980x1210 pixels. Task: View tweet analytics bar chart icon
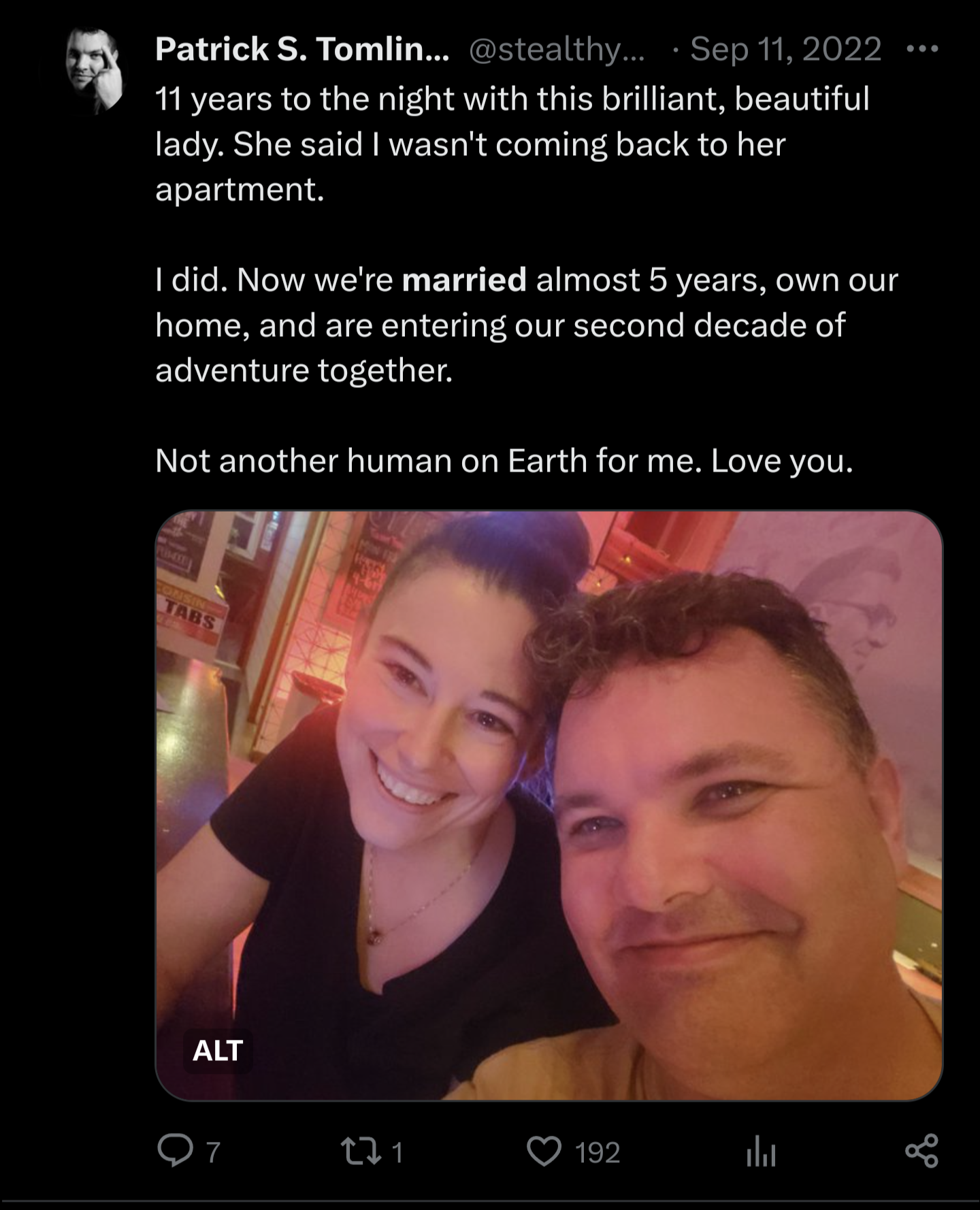[x=760, y=1153]
